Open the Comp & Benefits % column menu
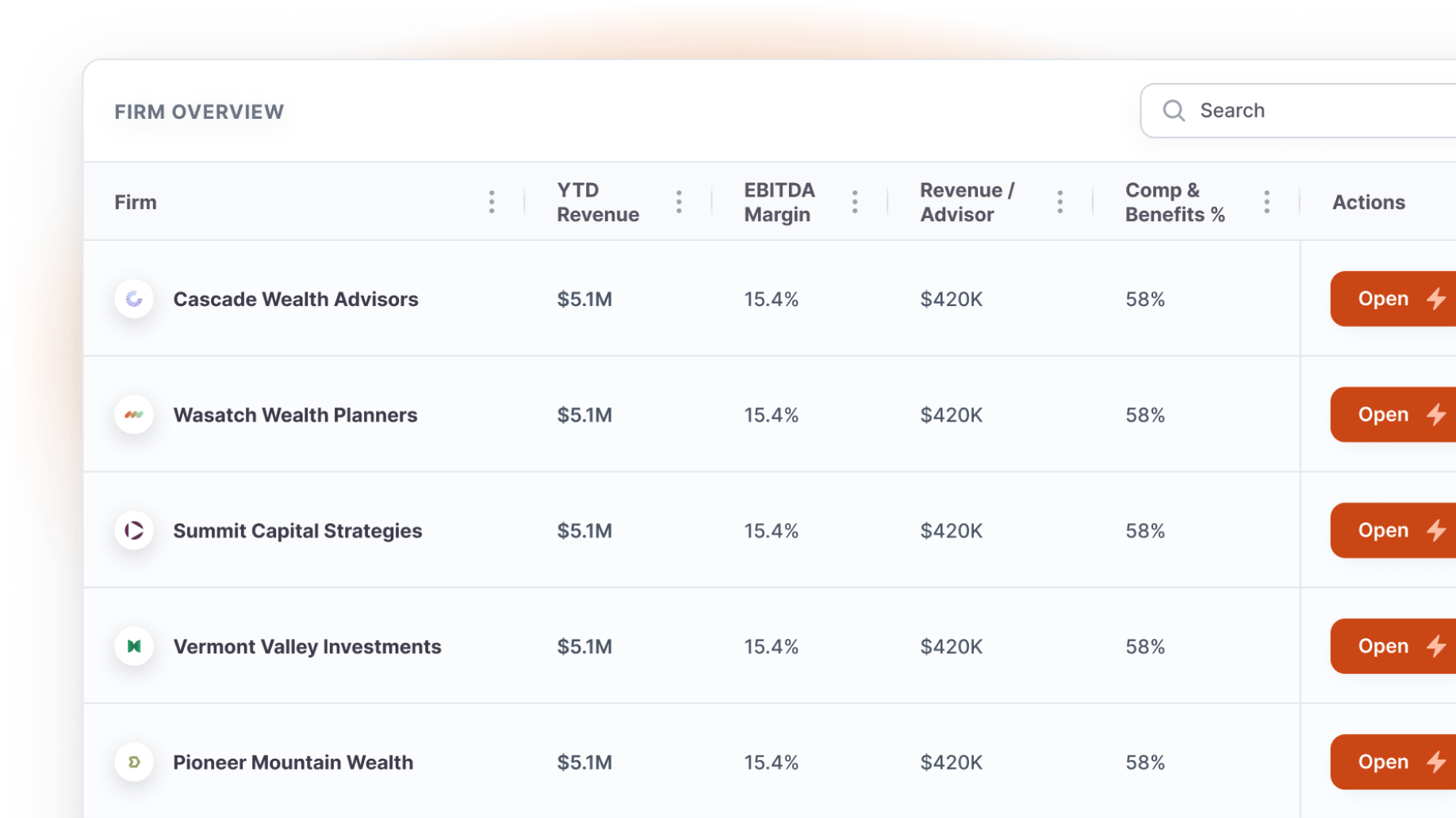 [1266, 202]
